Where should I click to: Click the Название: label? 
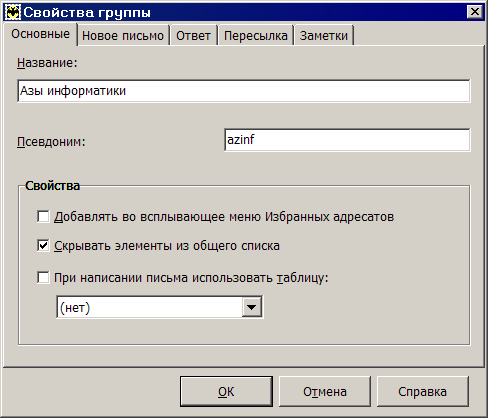[x=47, y=63]
